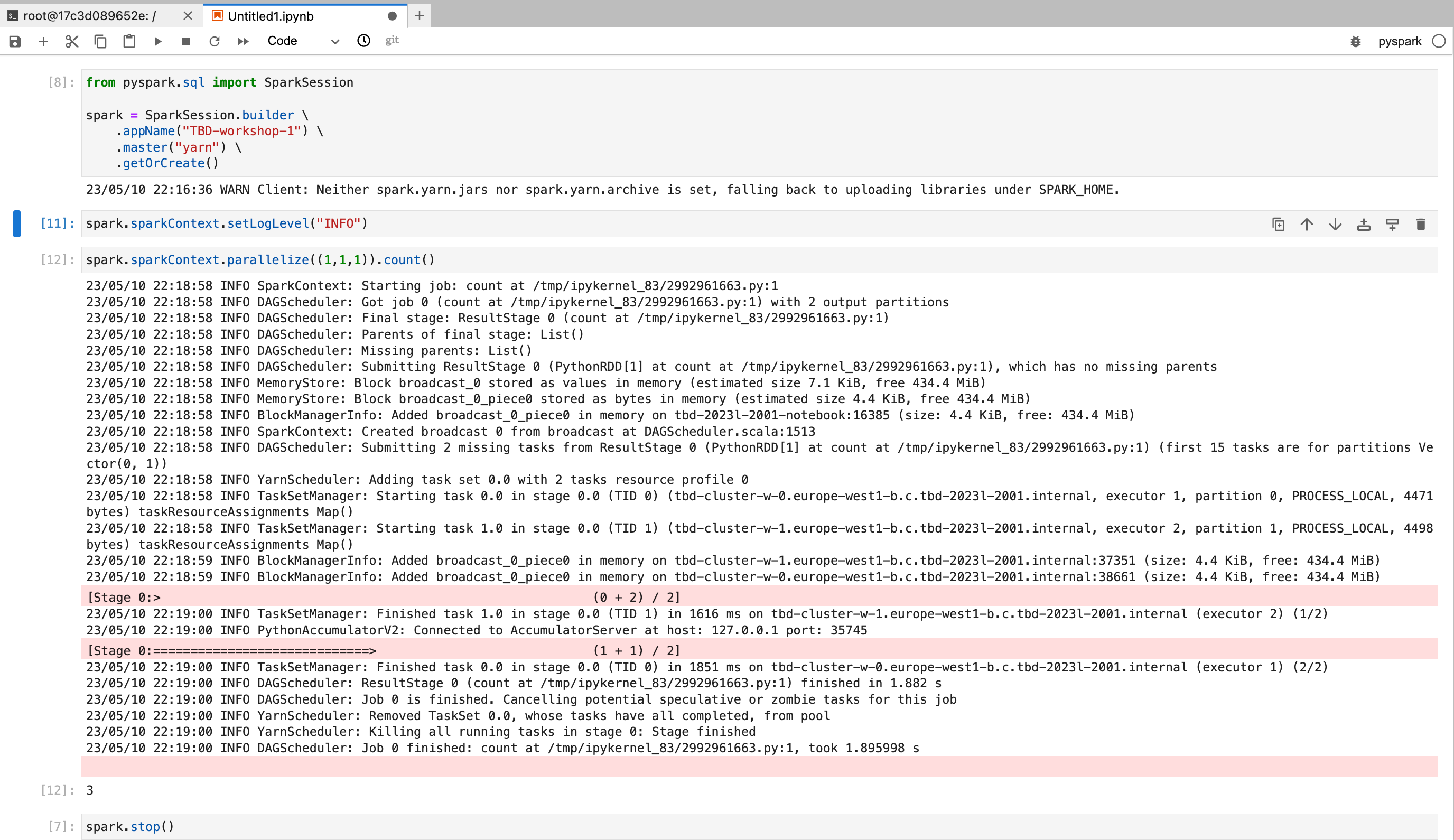Save the notebook with the disk icon

click(x=15, y=41)
